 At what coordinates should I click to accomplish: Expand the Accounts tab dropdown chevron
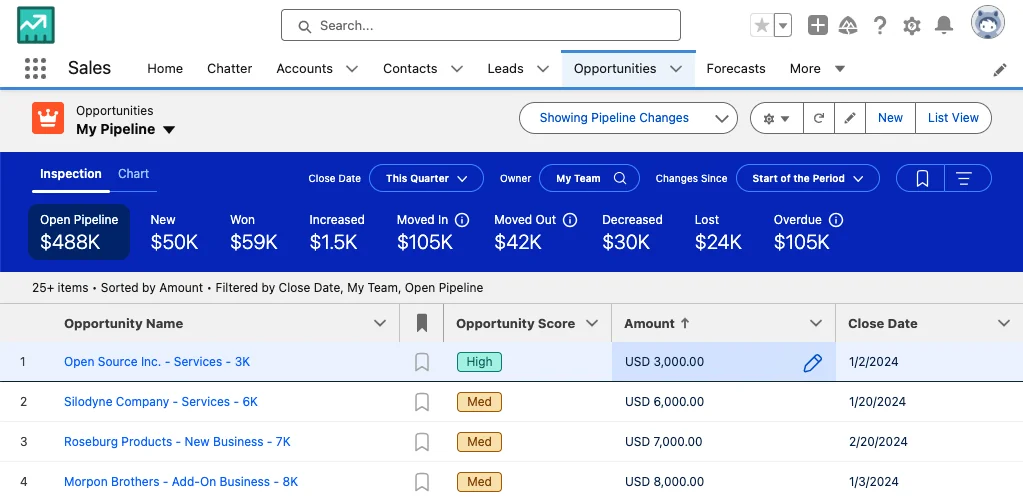tap(352, 68)
